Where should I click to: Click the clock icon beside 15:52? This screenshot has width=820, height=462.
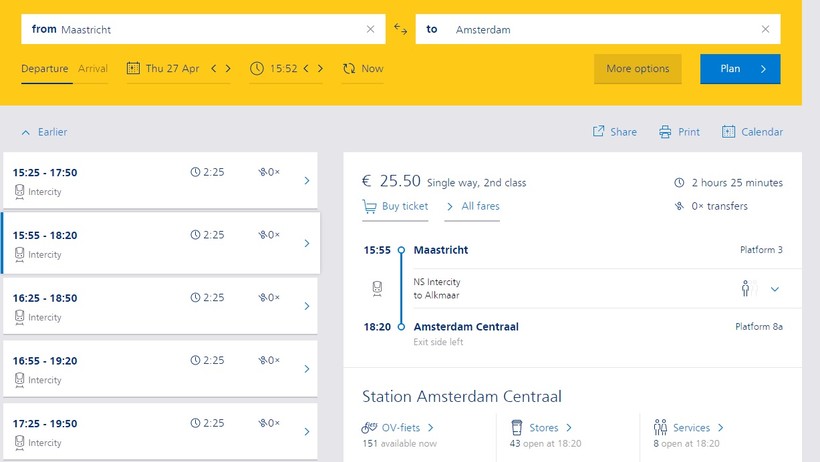coord(257,69)
